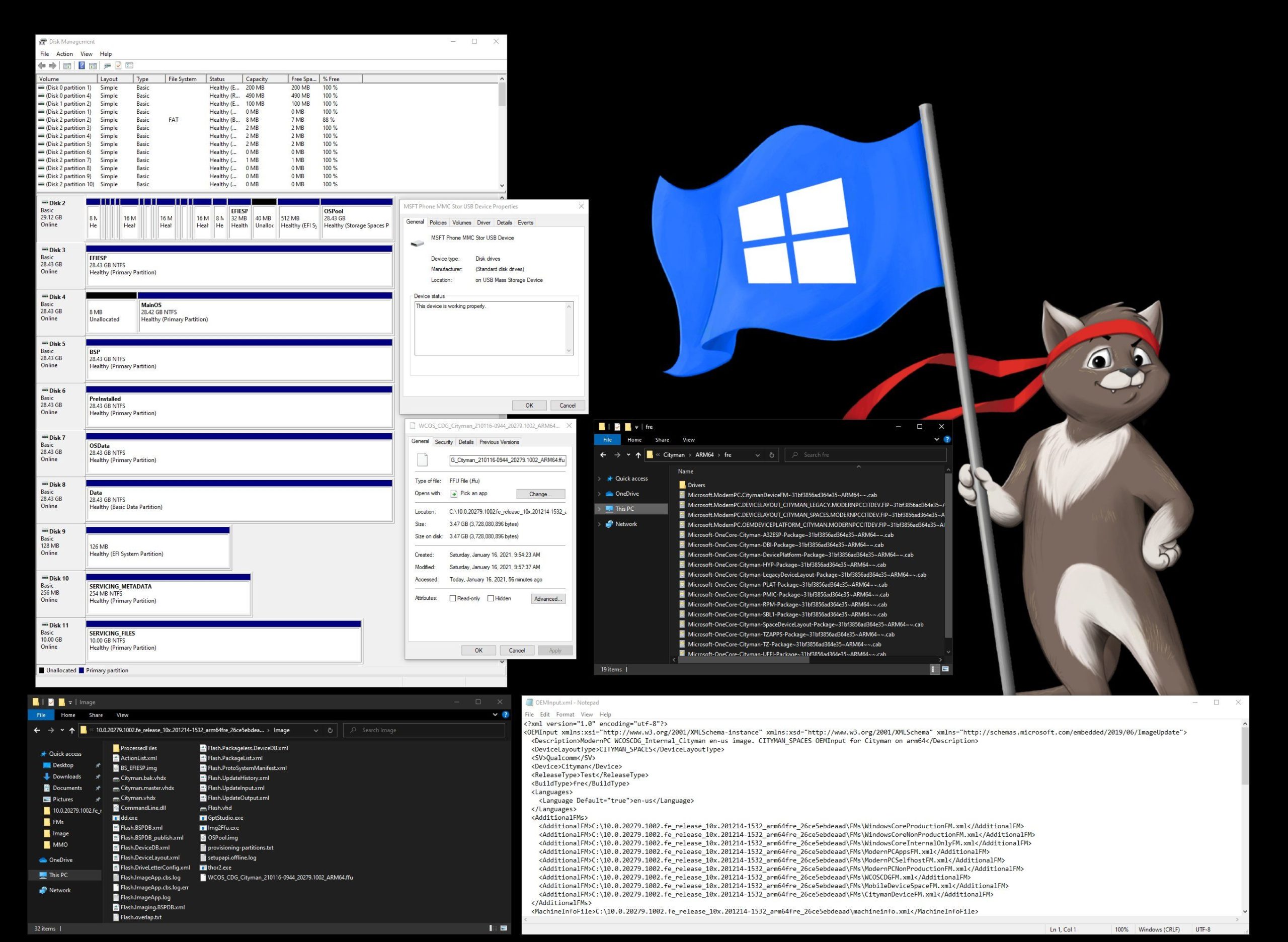Click the blue help icon in fre Explorer window

946,440
